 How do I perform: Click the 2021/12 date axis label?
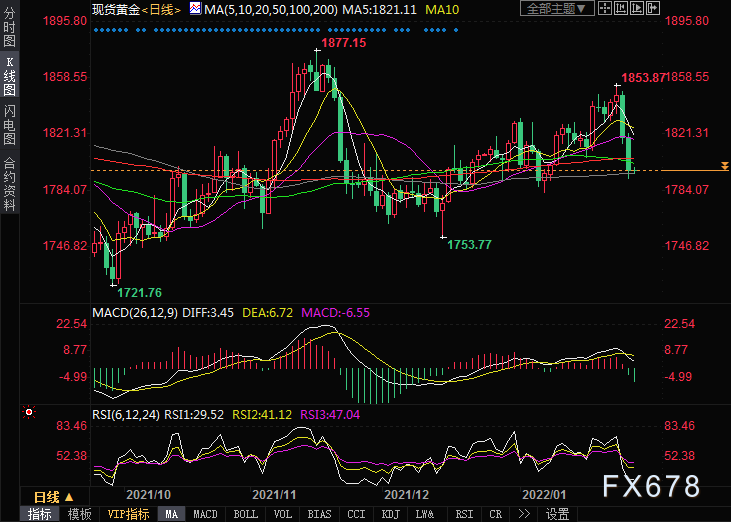407,495
